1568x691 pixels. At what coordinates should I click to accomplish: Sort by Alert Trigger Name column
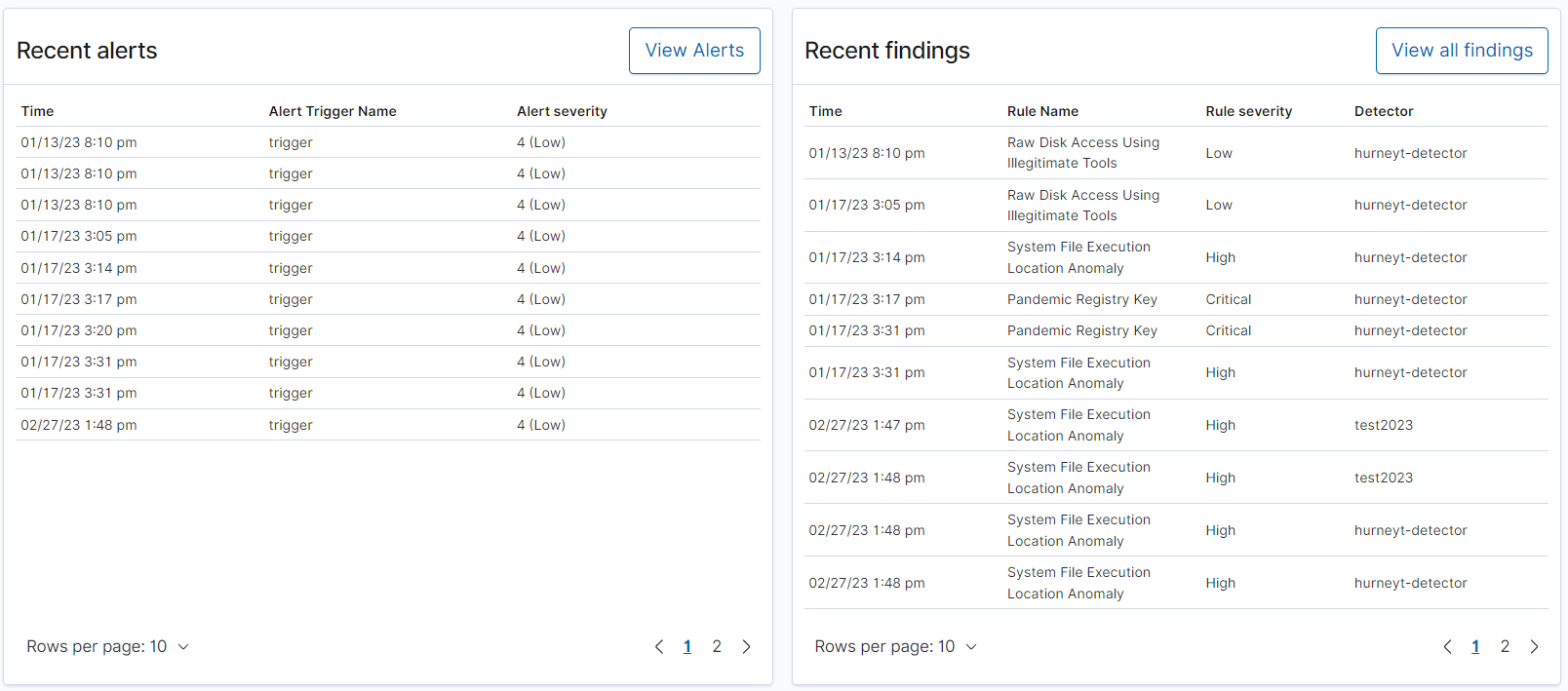point(333,111)
